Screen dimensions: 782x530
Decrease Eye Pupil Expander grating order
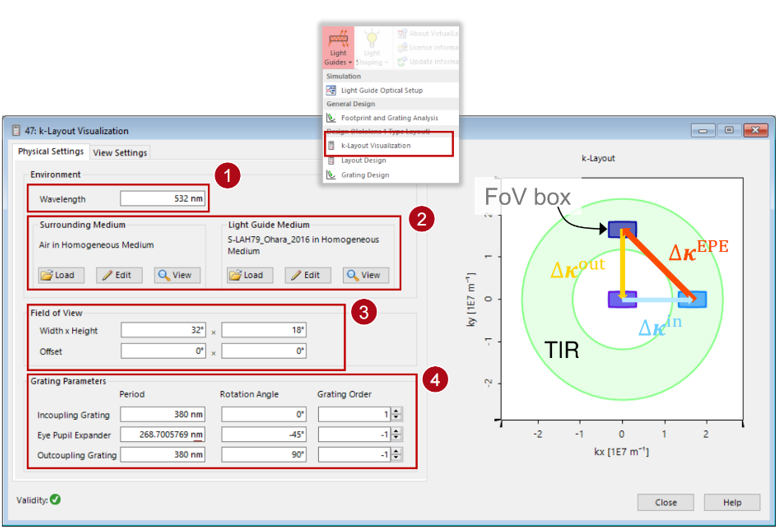[396, 438]
